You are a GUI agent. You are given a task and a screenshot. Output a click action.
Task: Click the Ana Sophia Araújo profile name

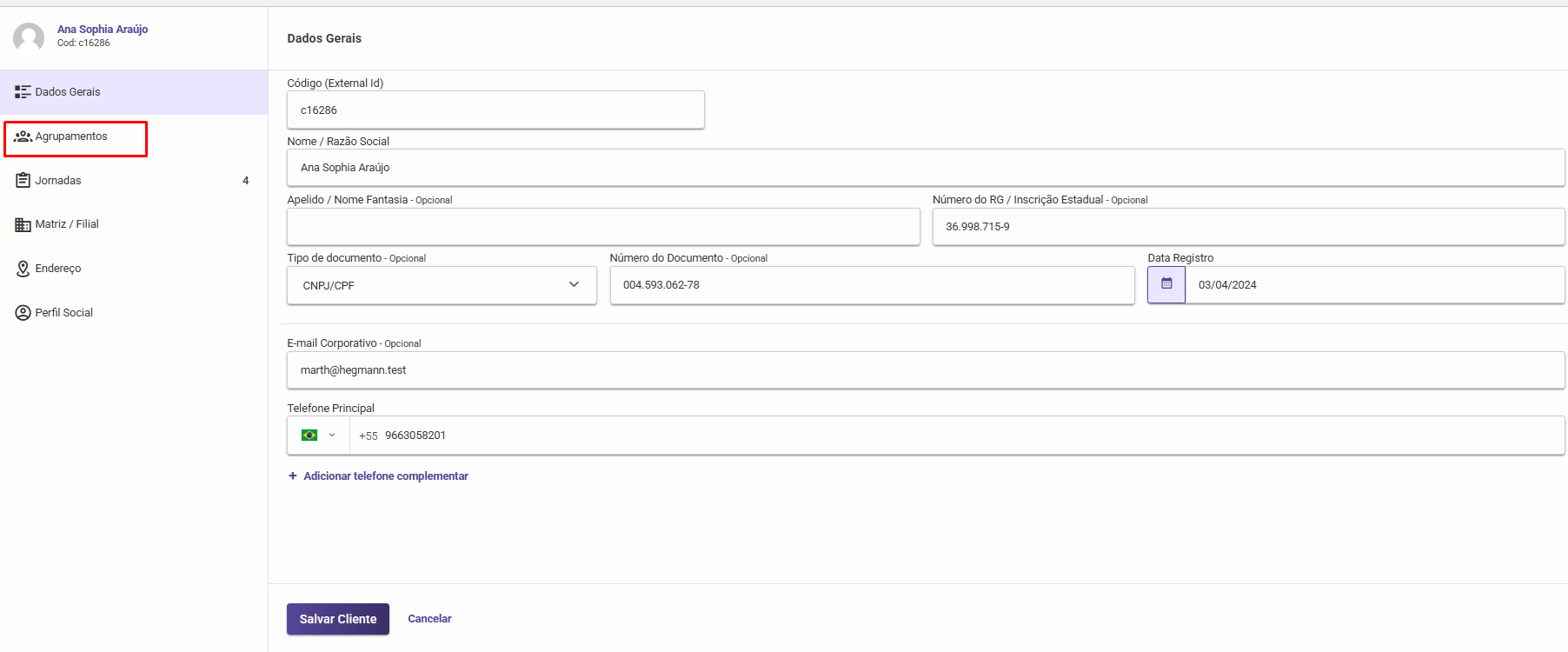pos(103,30)
